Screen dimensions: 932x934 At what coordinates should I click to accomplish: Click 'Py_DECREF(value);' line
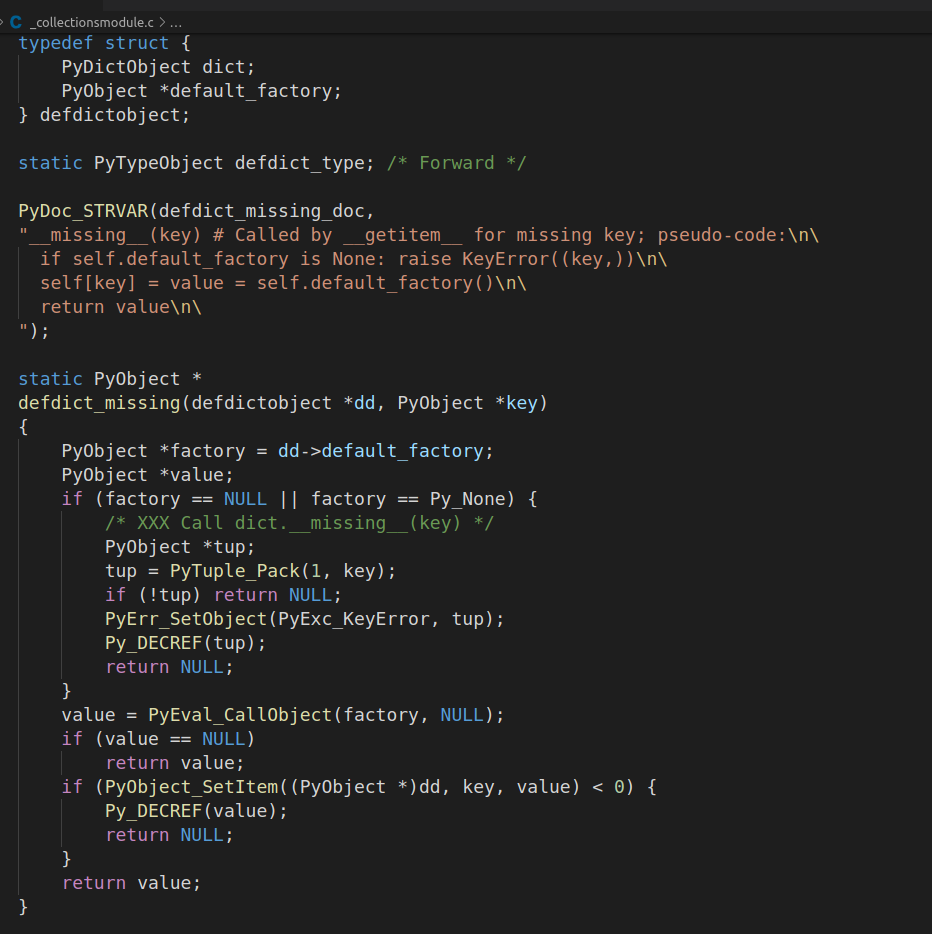(x=196, y=811)
